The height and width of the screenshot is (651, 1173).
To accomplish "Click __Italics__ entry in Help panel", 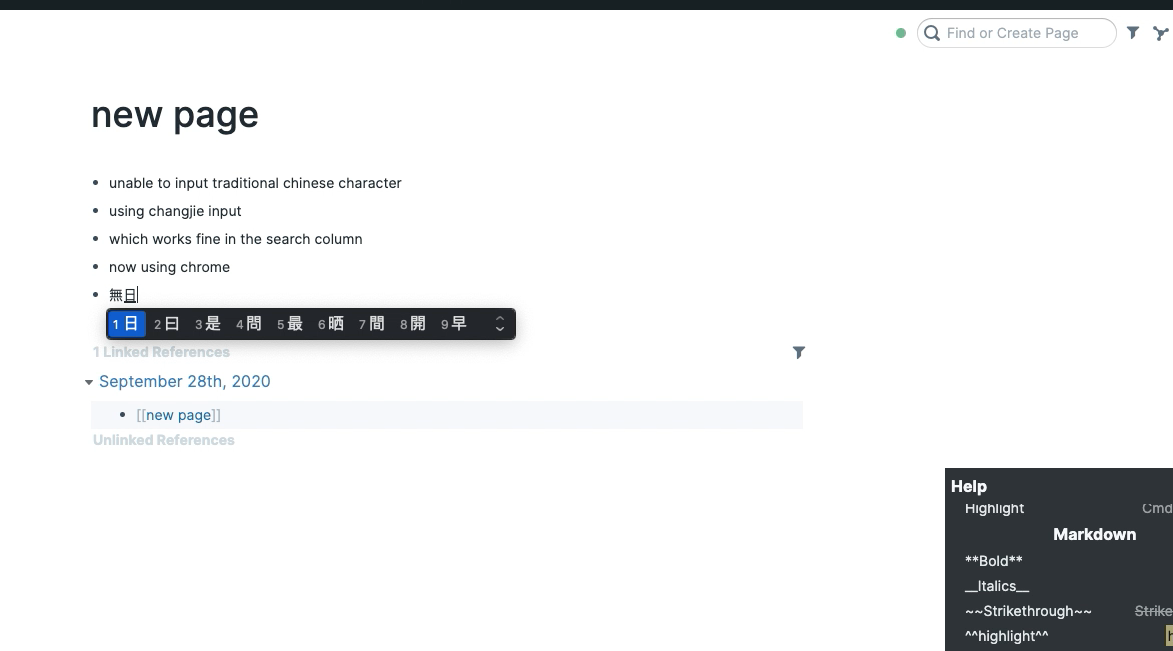I will pos(996,586).
